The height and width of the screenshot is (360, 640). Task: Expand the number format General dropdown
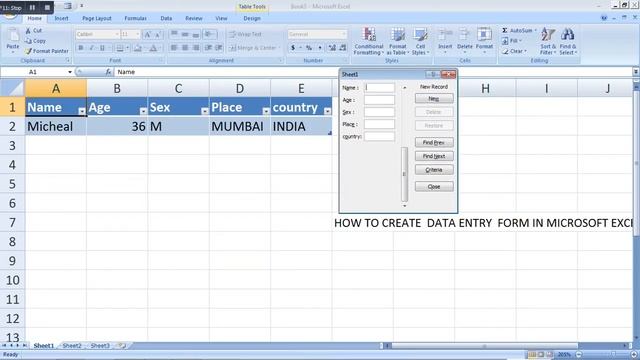(344, 34)
